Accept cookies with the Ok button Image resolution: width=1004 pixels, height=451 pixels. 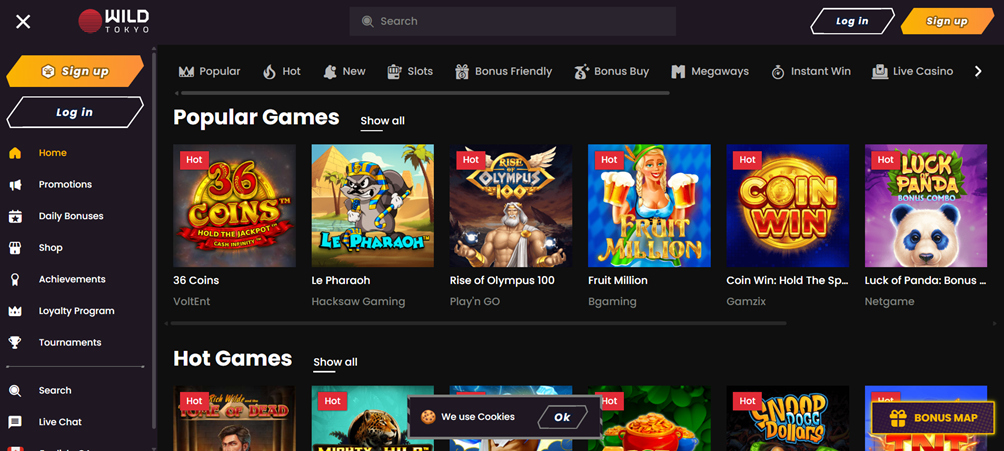pos(562,417)
